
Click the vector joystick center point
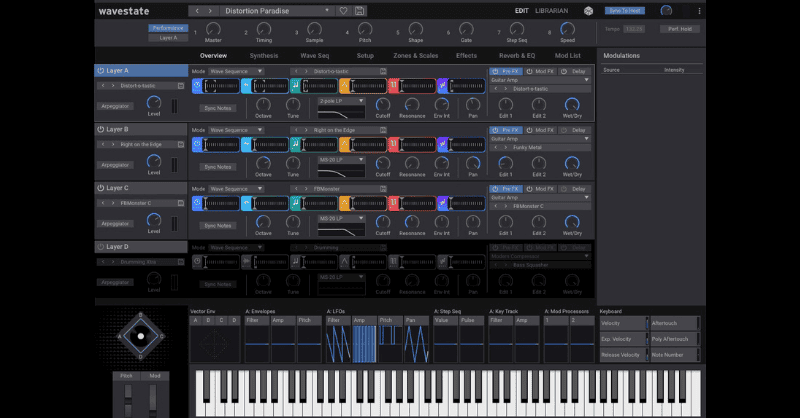[x=141, y=336]
